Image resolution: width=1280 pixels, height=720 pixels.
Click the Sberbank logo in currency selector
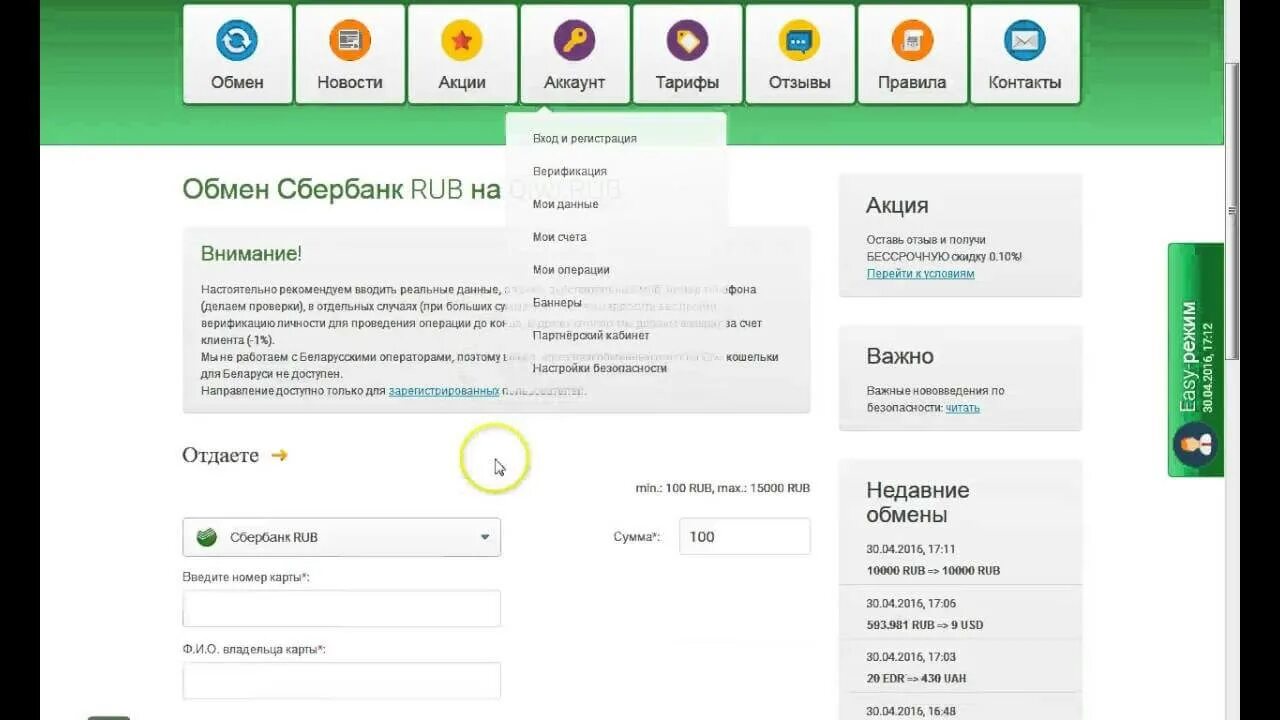pos(207,537)
